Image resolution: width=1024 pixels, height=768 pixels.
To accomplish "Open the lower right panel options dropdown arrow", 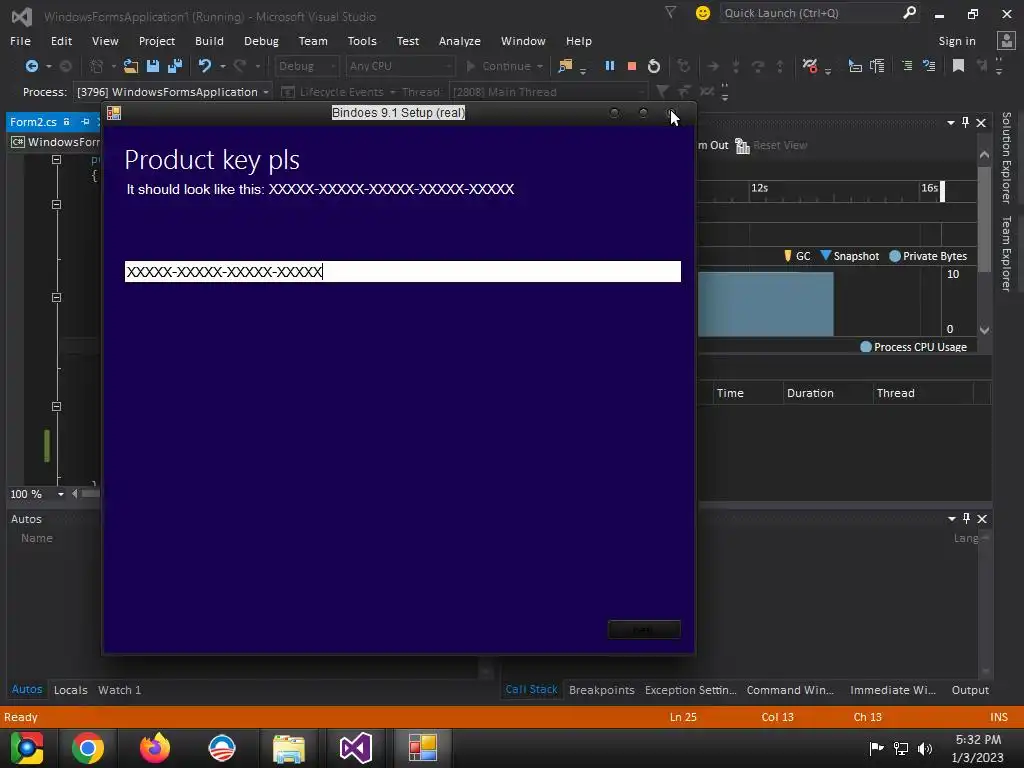I will click(x=952, y=519).
